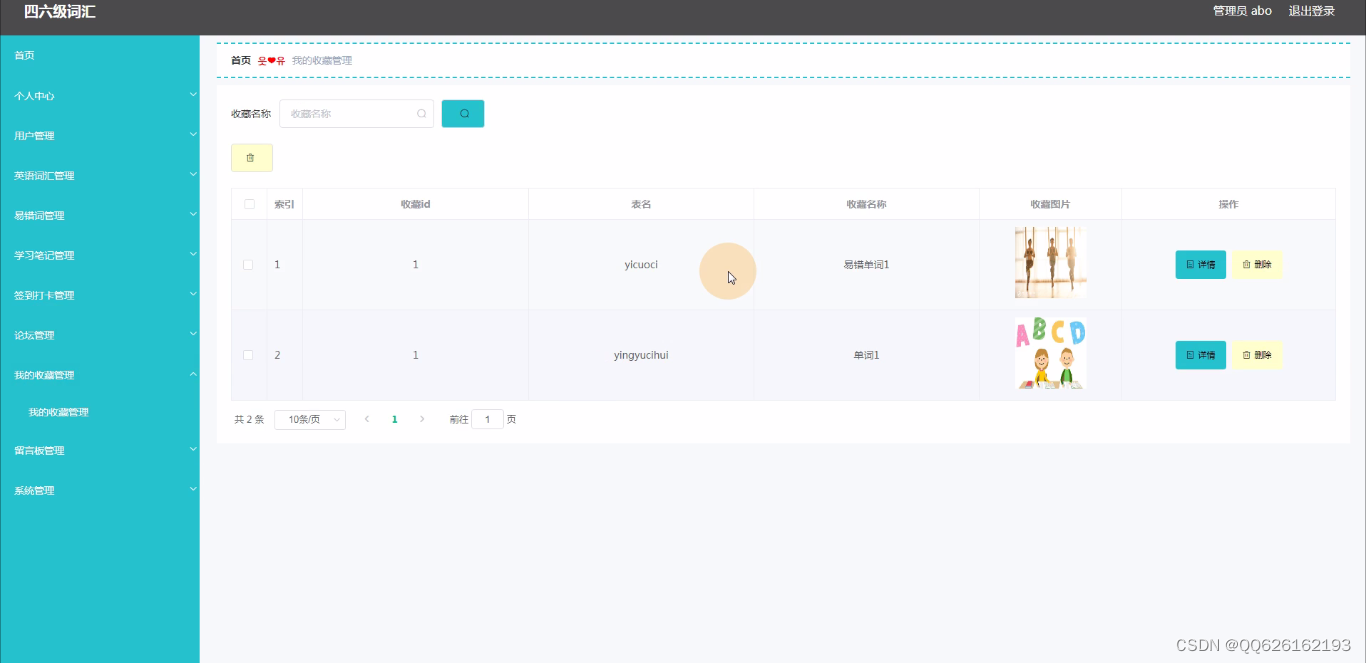Click the 收藏id column header
The width and height of the screenshot is (1366, 663).
coord(415,204)
